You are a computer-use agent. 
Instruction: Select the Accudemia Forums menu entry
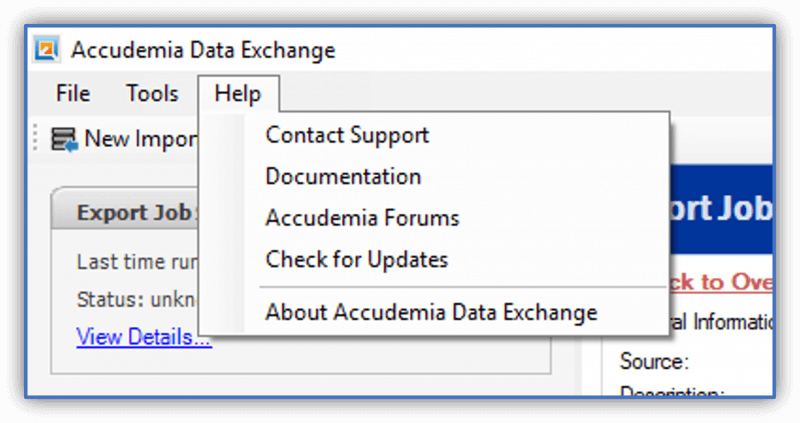coord(362,218)
